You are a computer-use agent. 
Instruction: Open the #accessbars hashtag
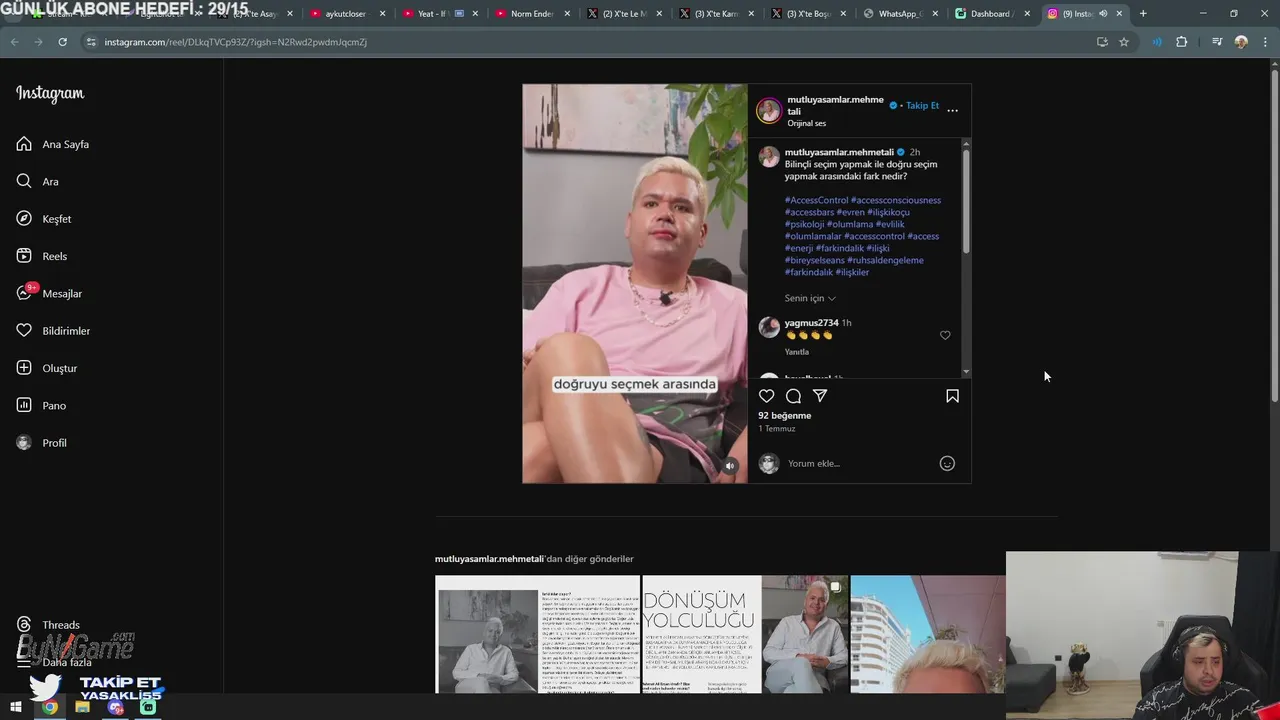tap(809, 212)
